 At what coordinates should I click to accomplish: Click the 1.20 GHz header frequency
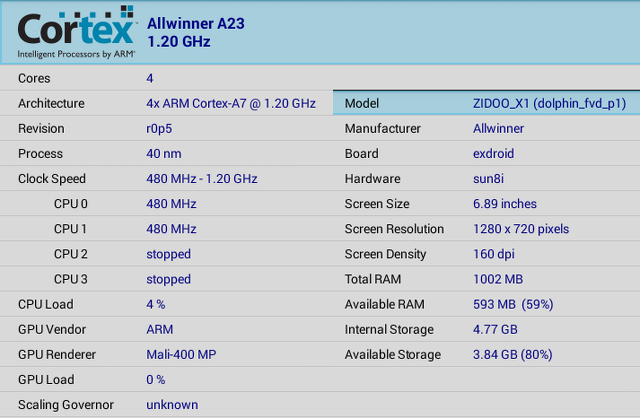click(179, 42)
